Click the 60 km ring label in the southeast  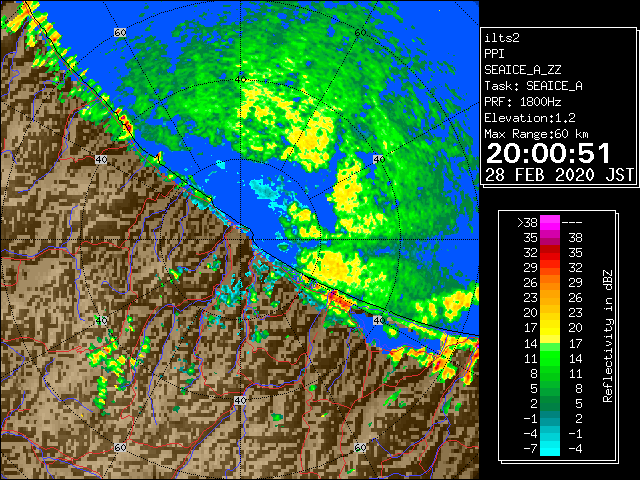[360, 448]
